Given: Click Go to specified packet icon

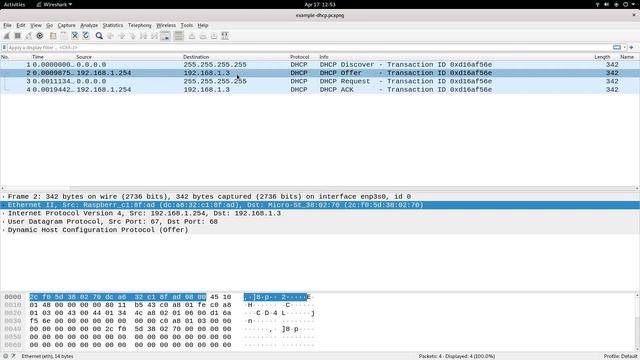Looking at the screenshot, I should click(133, 36).
